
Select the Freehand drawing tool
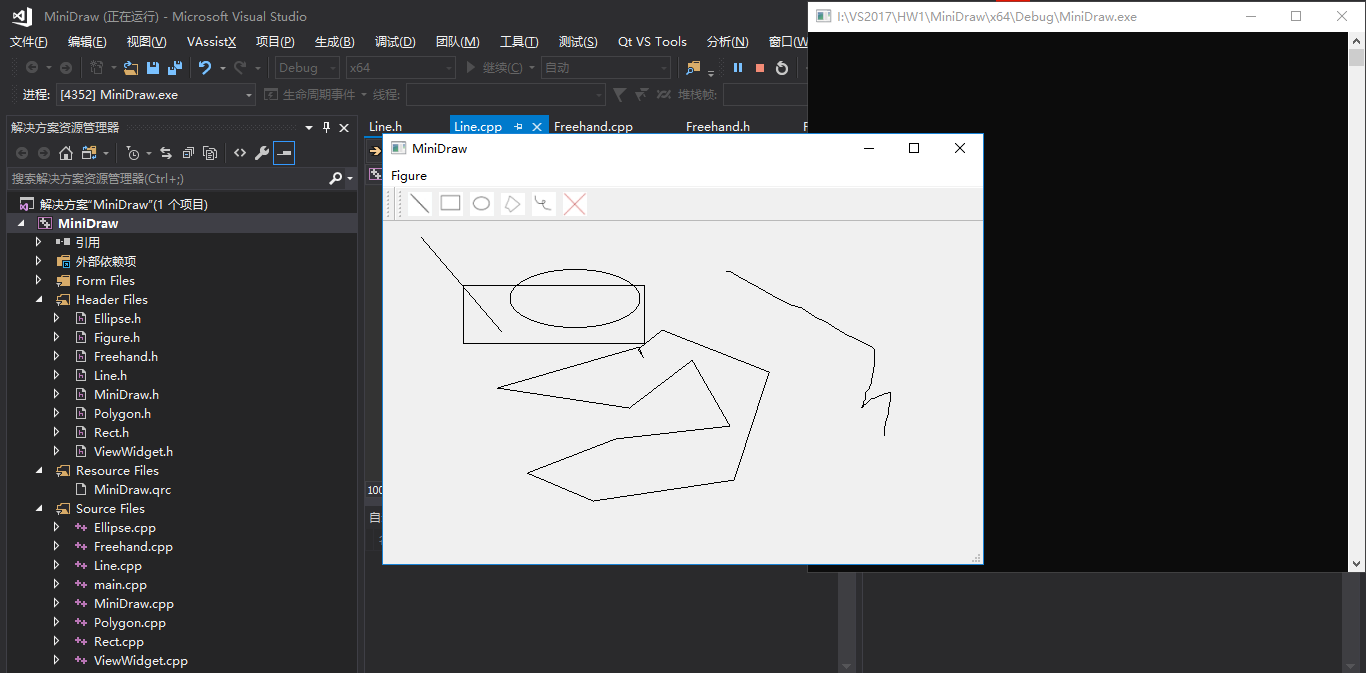click(x=543, y=204)
